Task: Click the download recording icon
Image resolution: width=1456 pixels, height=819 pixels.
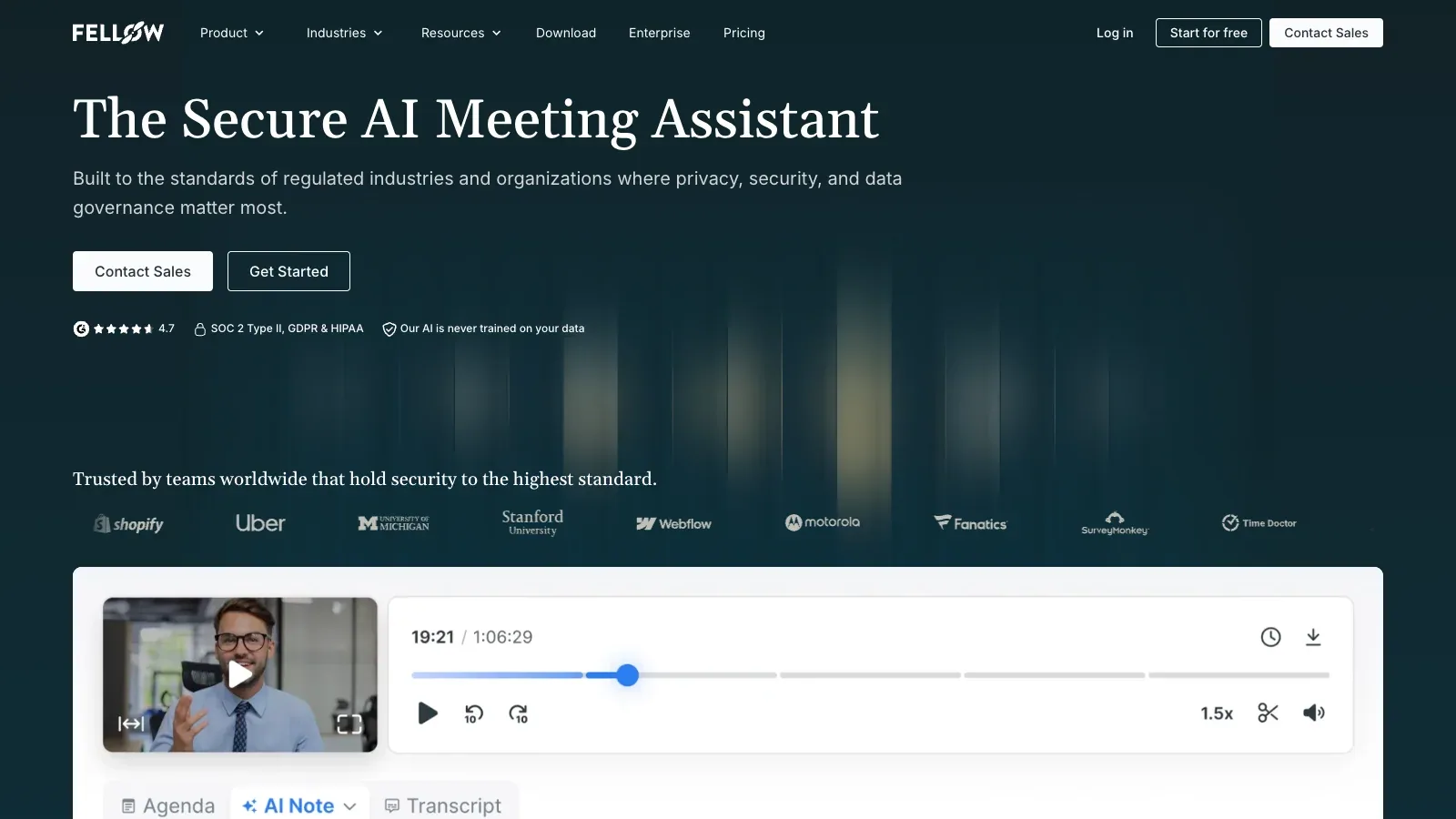Action: [1313, 637]
